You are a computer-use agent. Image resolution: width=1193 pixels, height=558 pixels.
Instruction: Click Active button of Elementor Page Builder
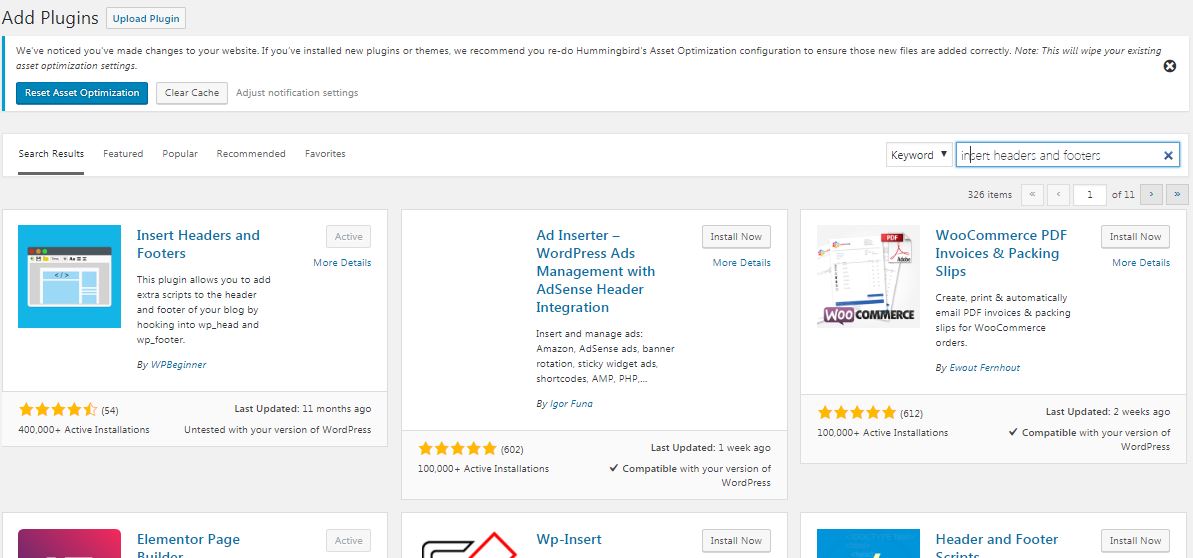(x=348, y=540)
